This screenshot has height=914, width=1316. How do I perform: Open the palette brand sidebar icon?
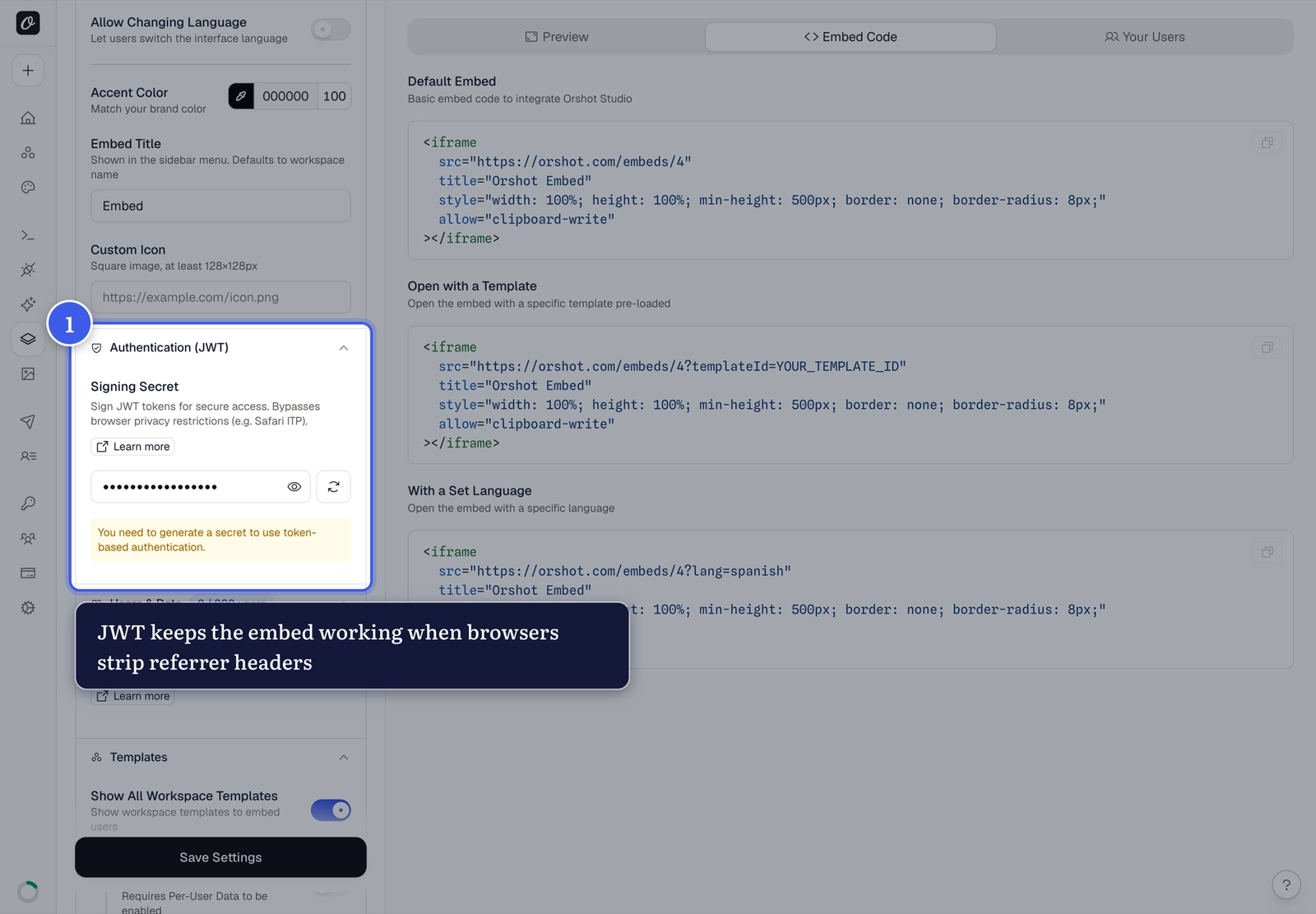[x=28, y=188]
